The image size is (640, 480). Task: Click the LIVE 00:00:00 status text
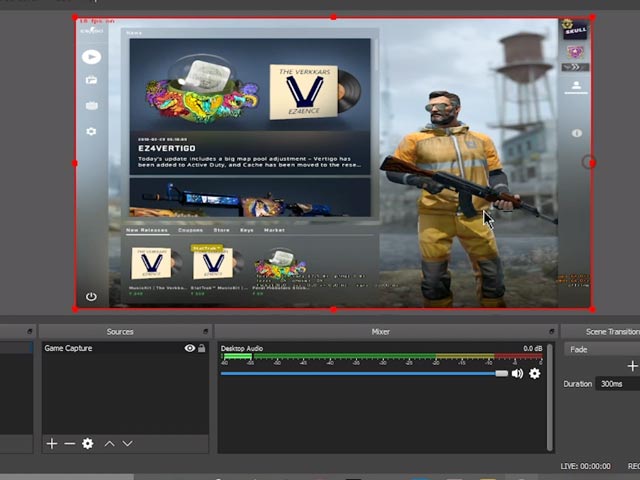tap(586, 466)
